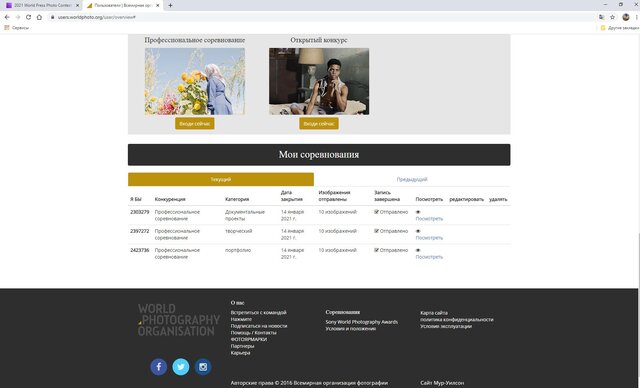
Task: Click Входи сейчас under Открытый конкурс
Action: [319, 124]
